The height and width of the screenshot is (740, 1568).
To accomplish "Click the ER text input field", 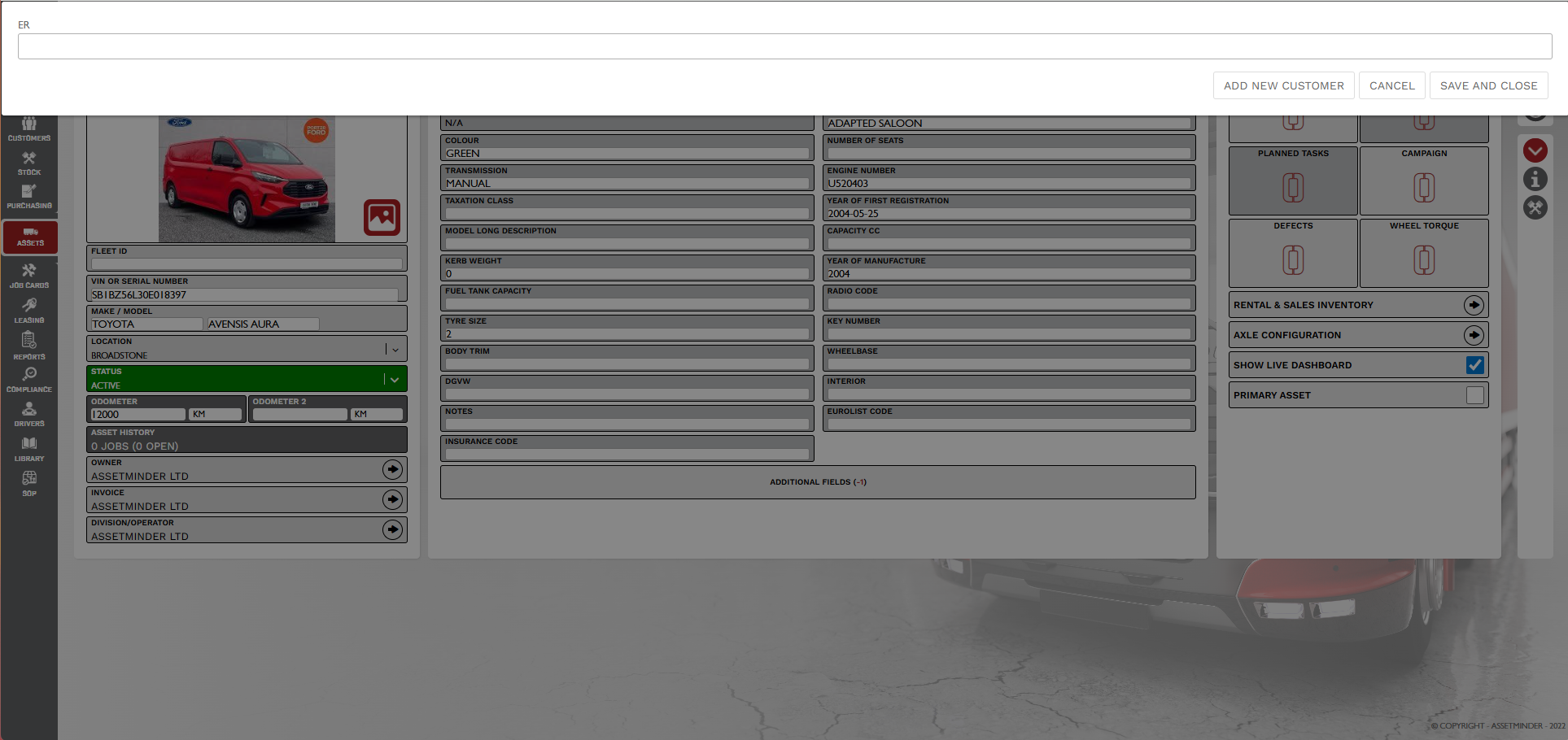I will [784, 46].
